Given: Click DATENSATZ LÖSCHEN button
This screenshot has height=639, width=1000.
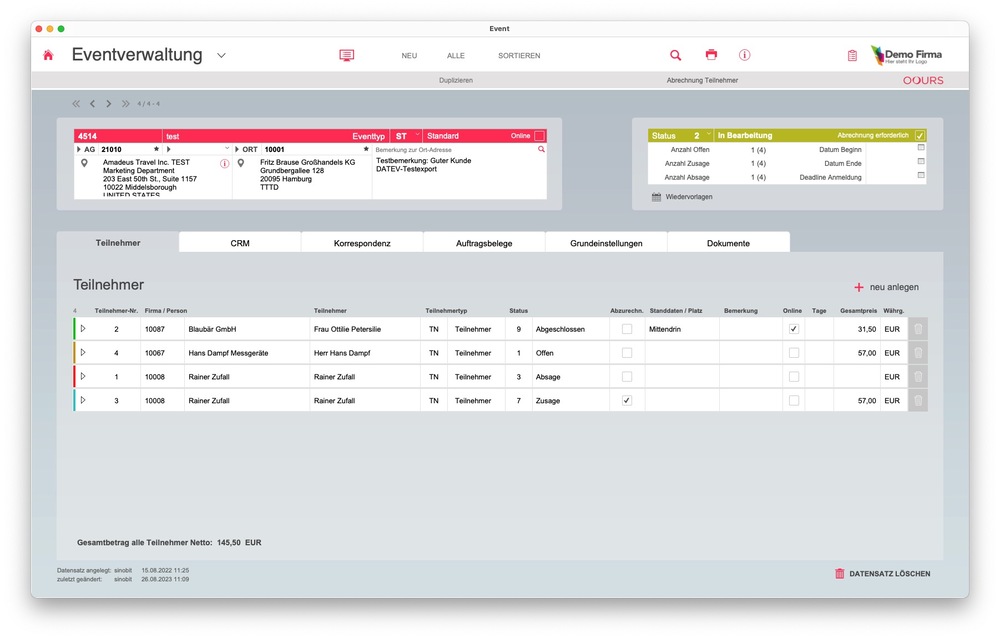Looking at the screenshot, I should coord(882,574).
